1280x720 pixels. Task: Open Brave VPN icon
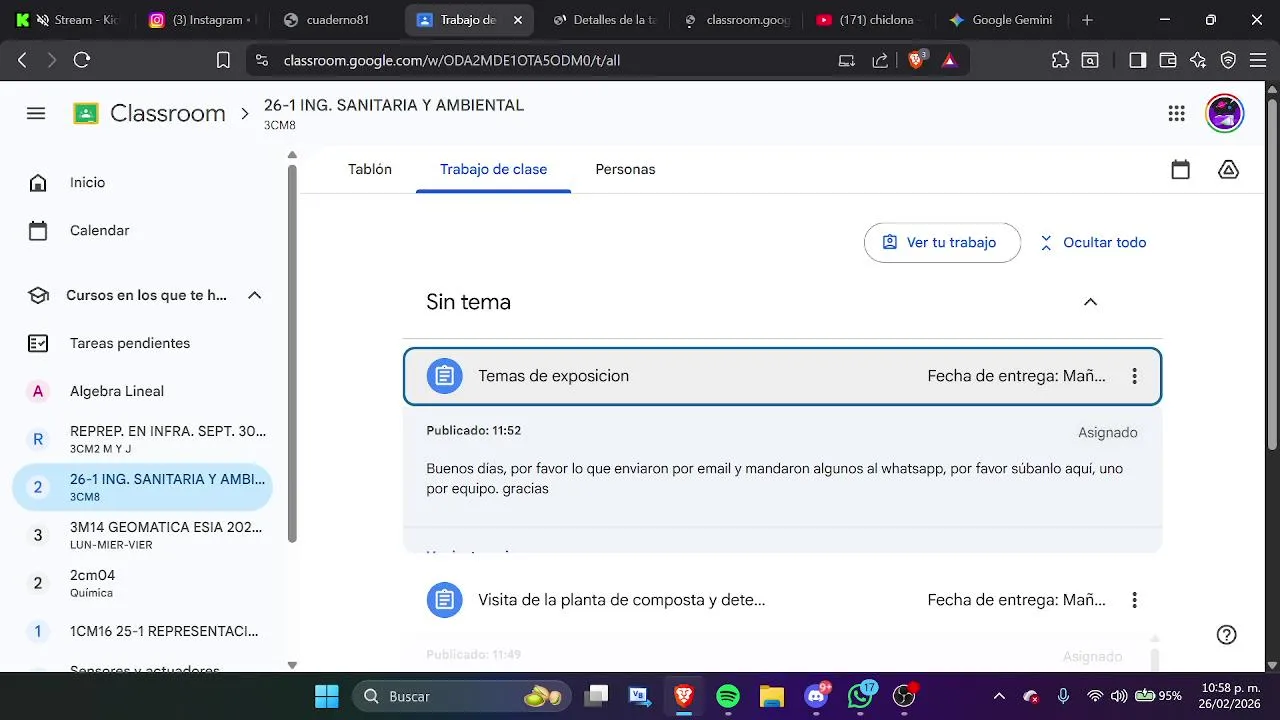[1229, 60]
